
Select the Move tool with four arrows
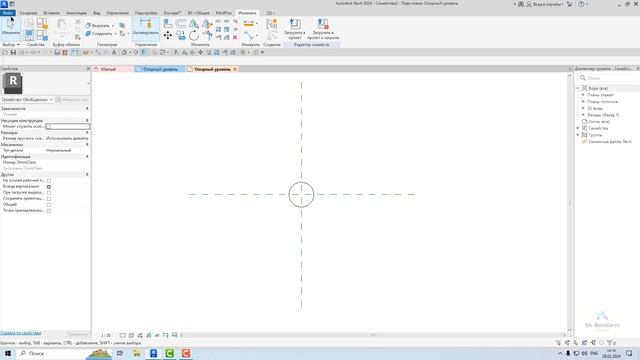[x=168, y=36]
